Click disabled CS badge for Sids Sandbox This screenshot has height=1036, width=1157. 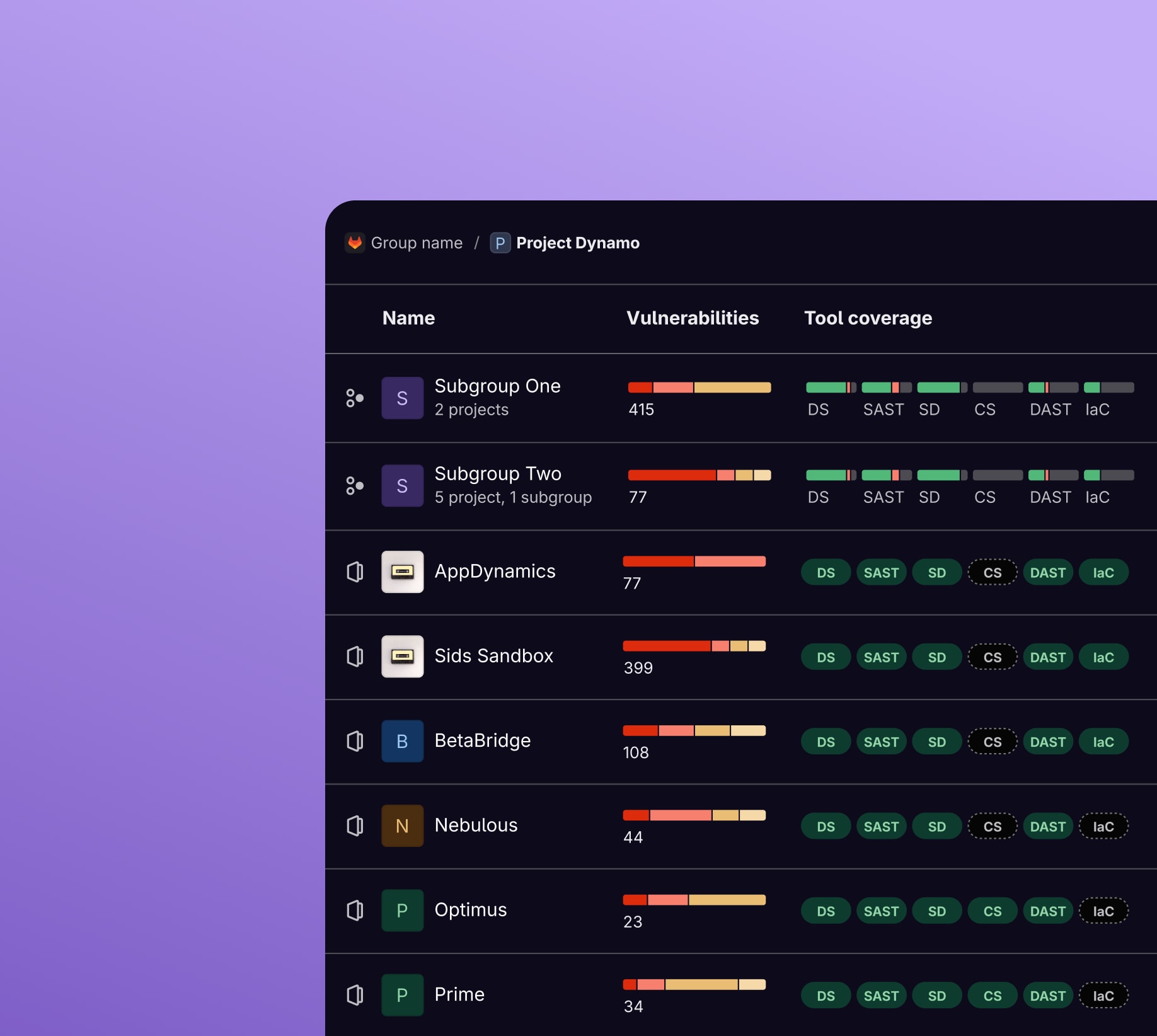tap(993, 657)
